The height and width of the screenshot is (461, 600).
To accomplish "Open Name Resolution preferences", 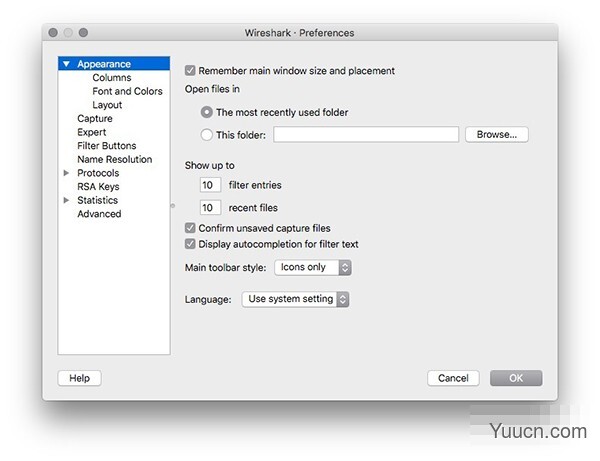I will coord(115,159).
